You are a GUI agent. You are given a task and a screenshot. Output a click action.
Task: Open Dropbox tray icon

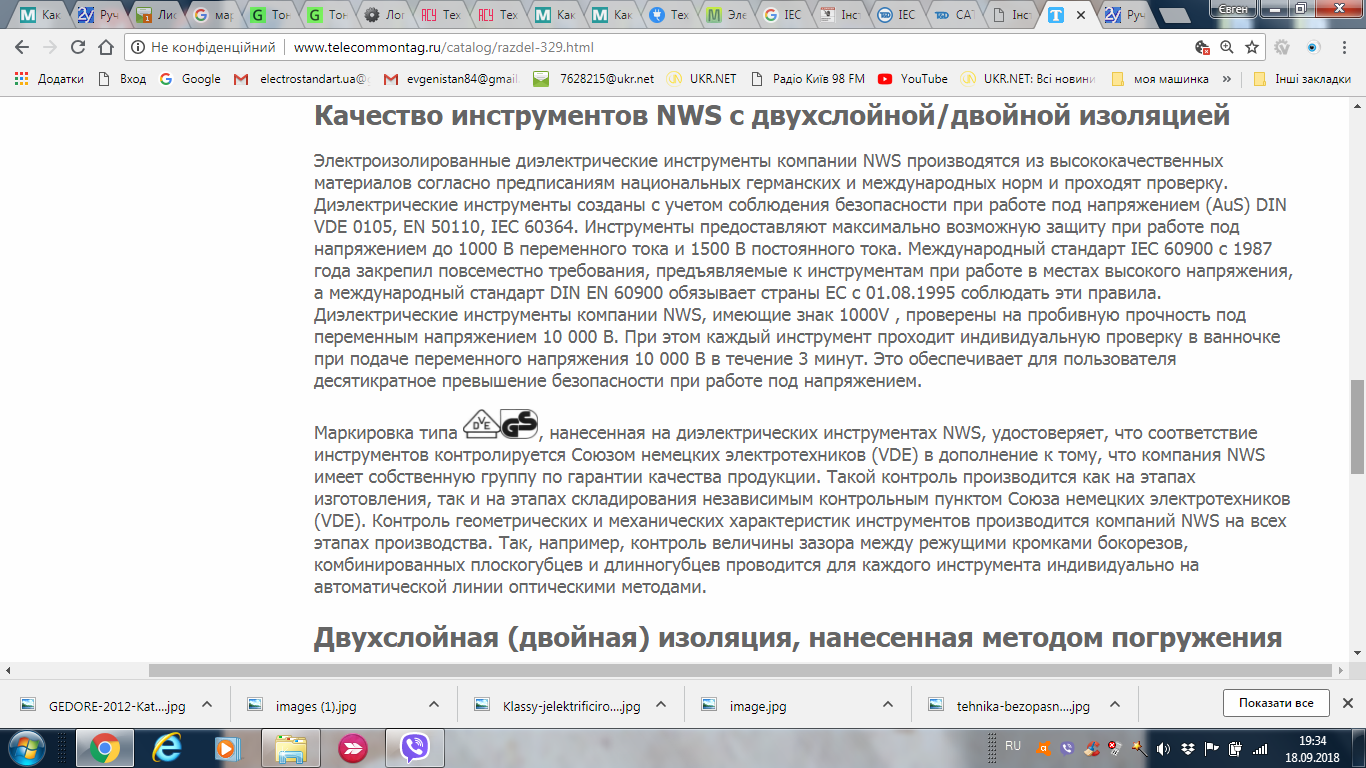click(1186, 747)
